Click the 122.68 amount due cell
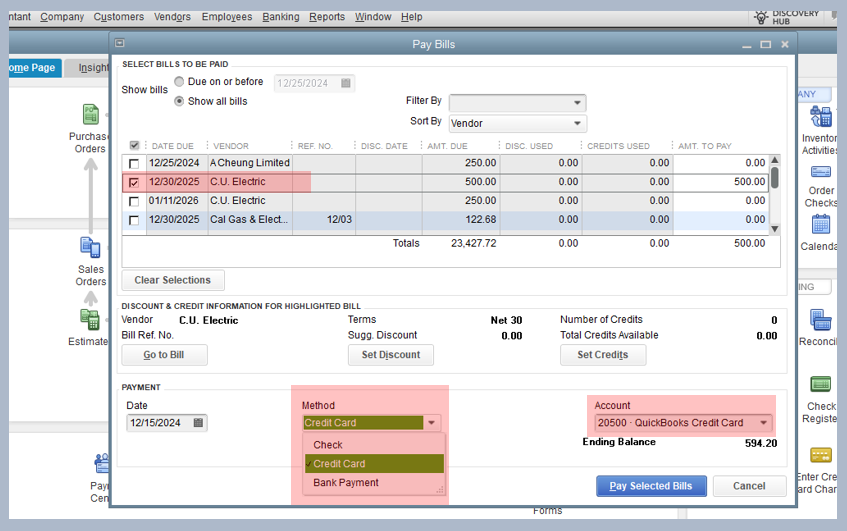847x531 pixels. click(x=460, y=220)
